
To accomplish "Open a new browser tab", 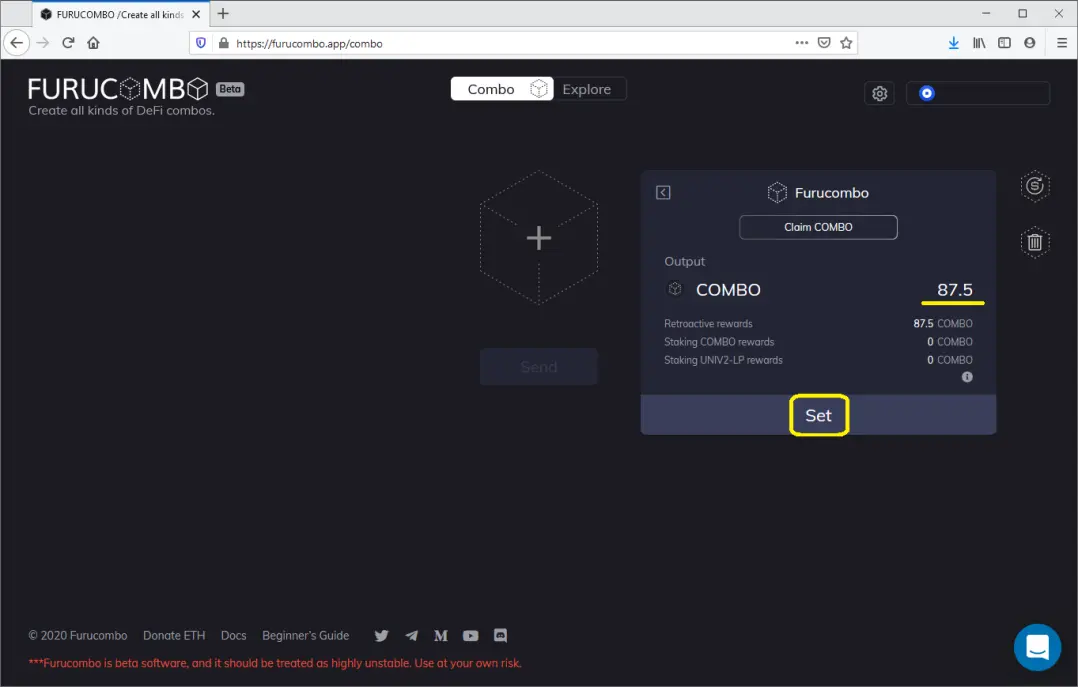I will click(x=223, y=14).
